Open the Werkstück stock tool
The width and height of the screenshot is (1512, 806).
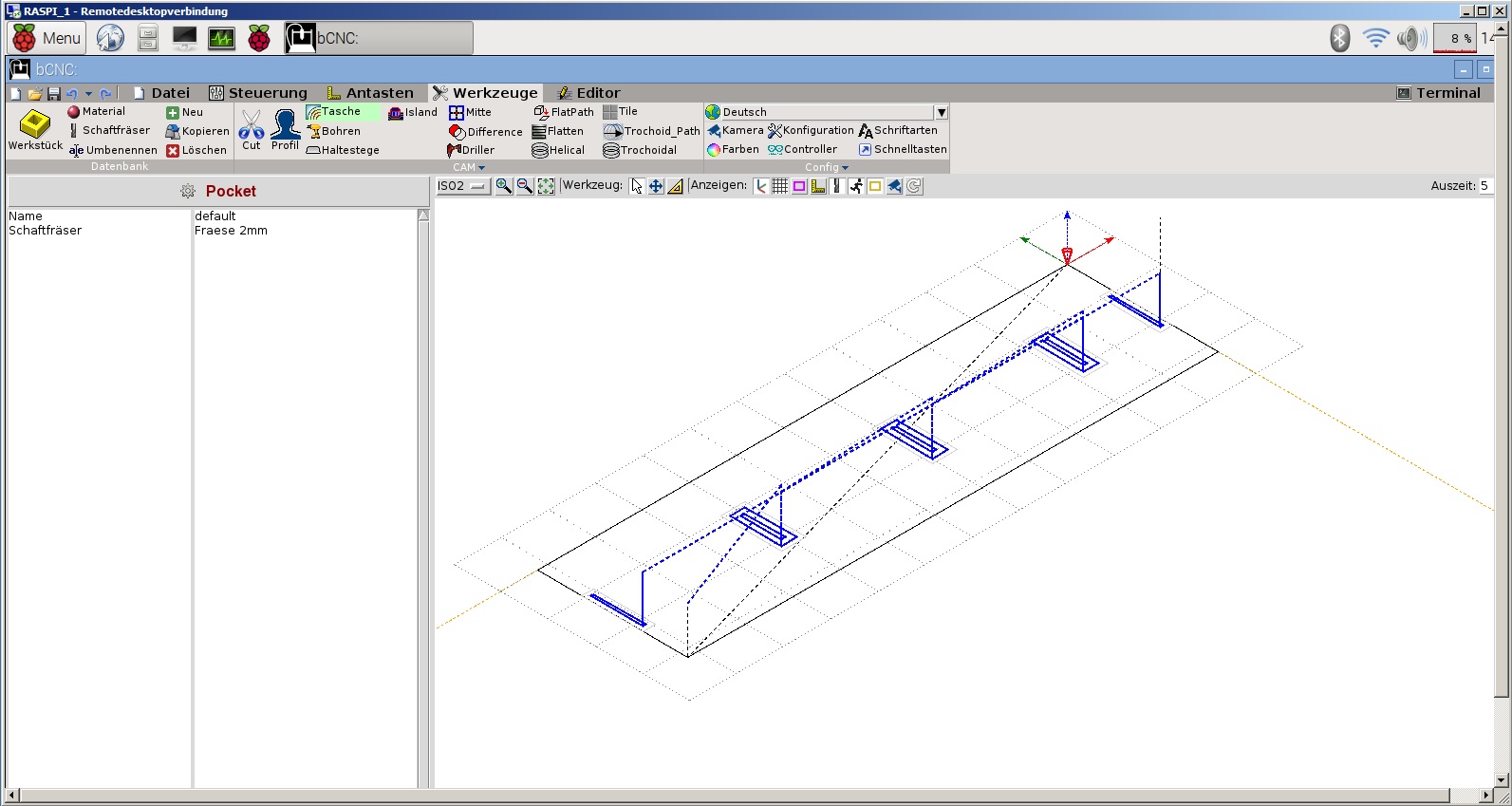pos(35,130)
